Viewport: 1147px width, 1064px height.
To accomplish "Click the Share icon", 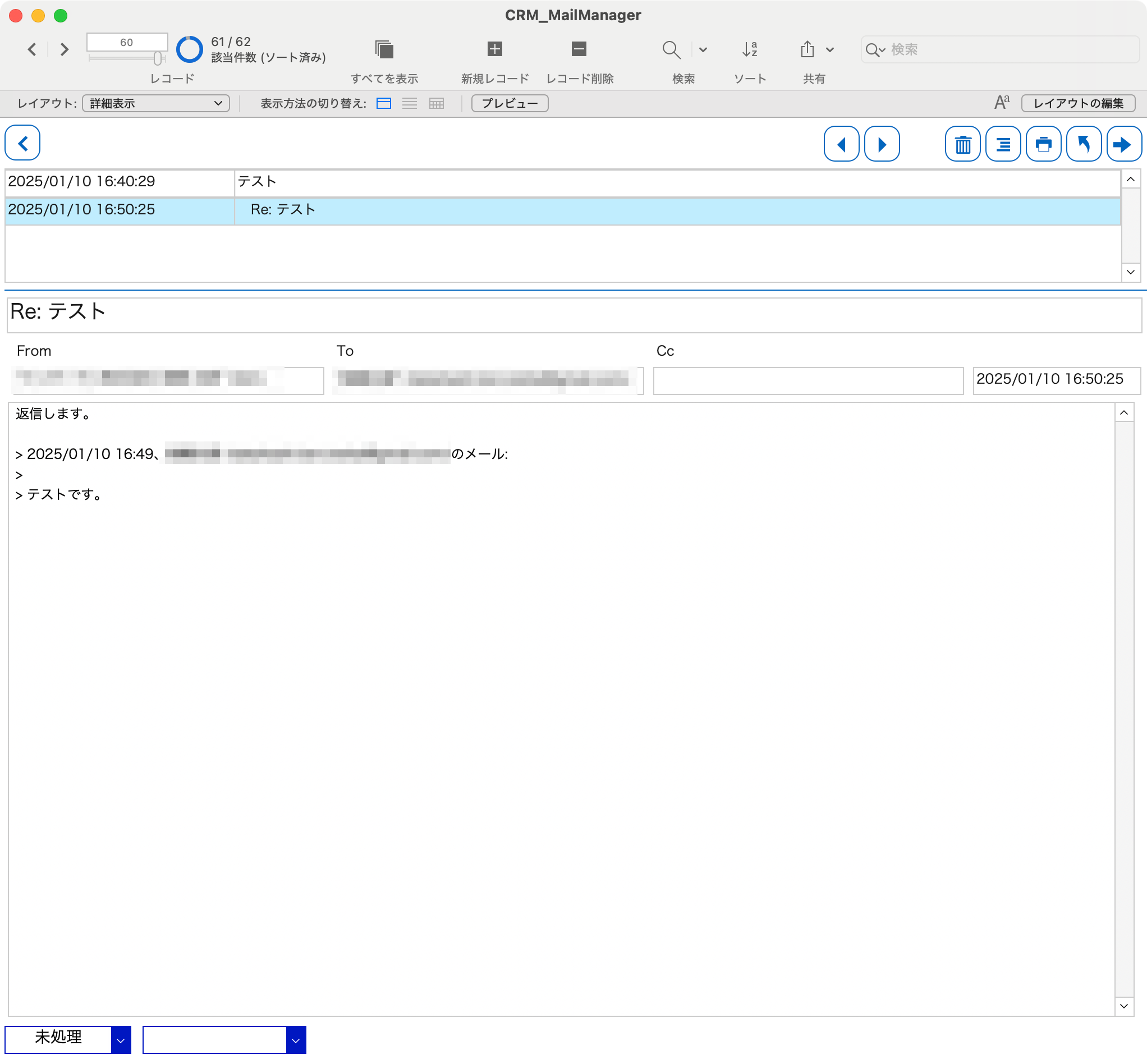I will tap(808, 49).
